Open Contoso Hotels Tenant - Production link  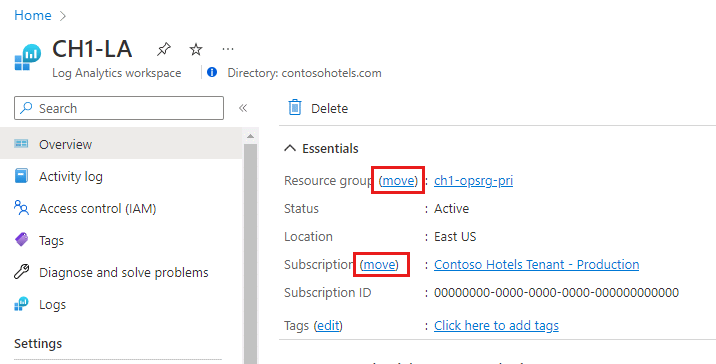point(537,264)
